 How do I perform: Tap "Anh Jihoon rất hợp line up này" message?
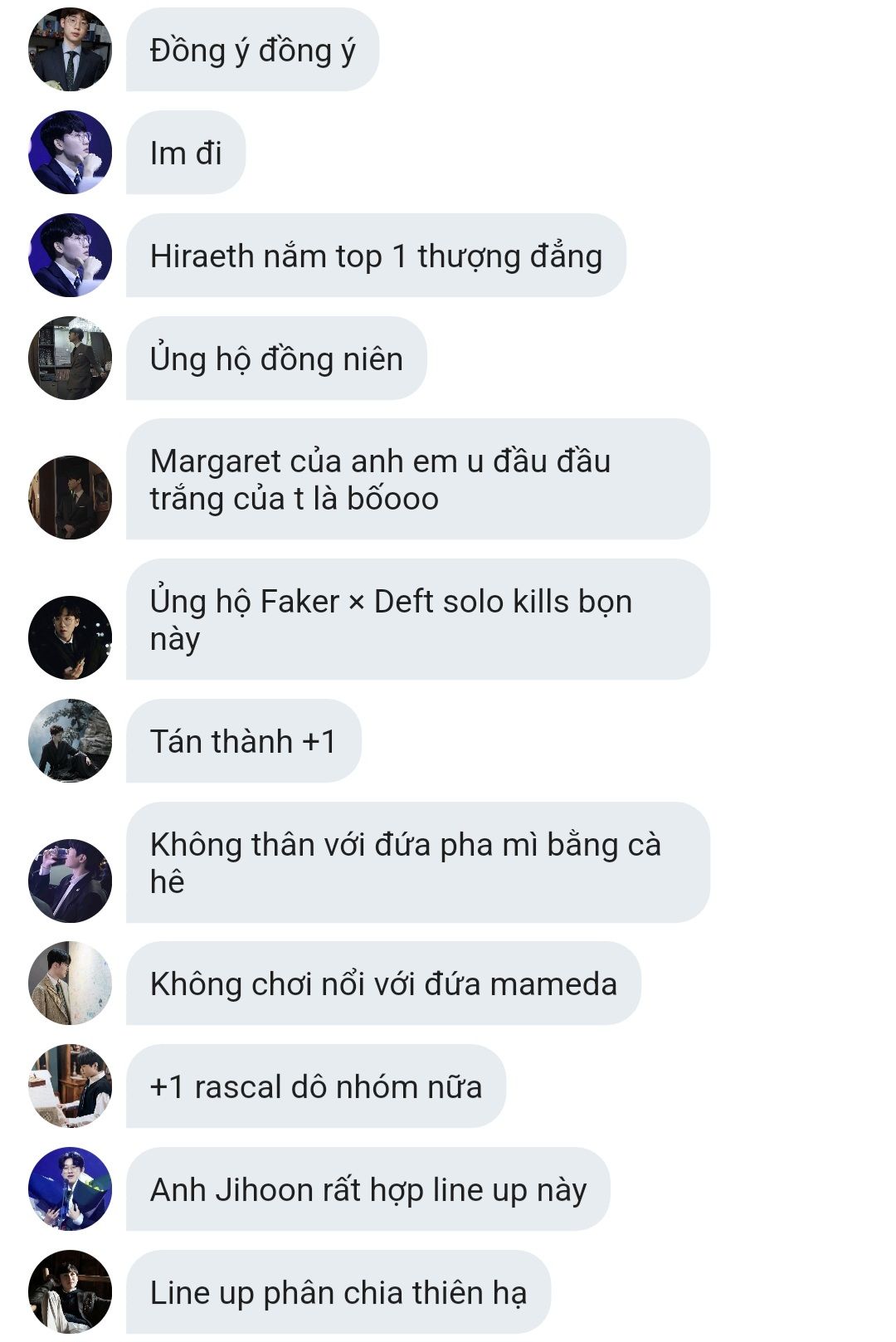click(x=368, y=1188)
